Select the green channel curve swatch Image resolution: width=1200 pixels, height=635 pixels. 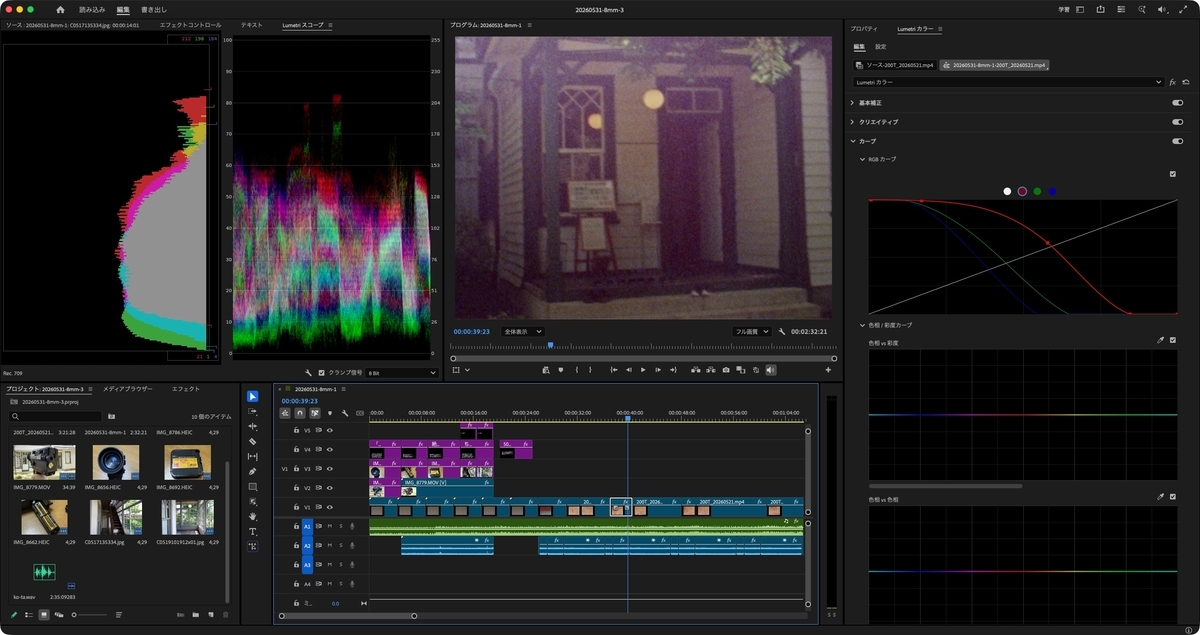1037,191
